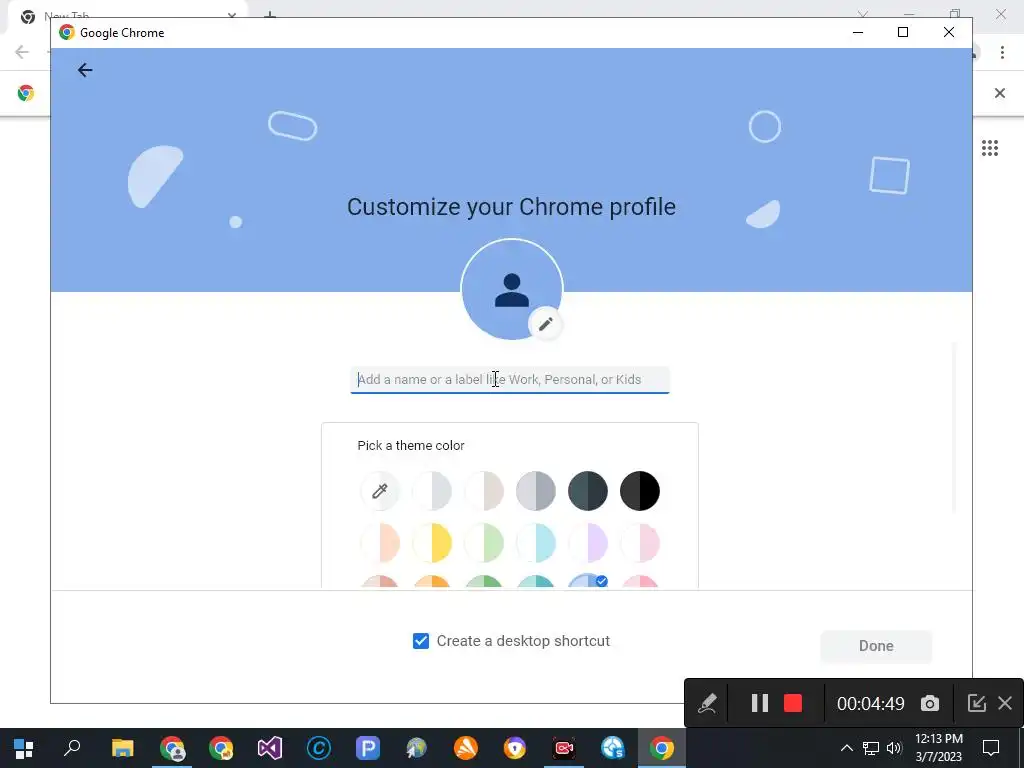Uncheck Create a desktop shortcut
Image resolution: width=1024 pixels, height=768 pixels.
click(x=421, y=641)
